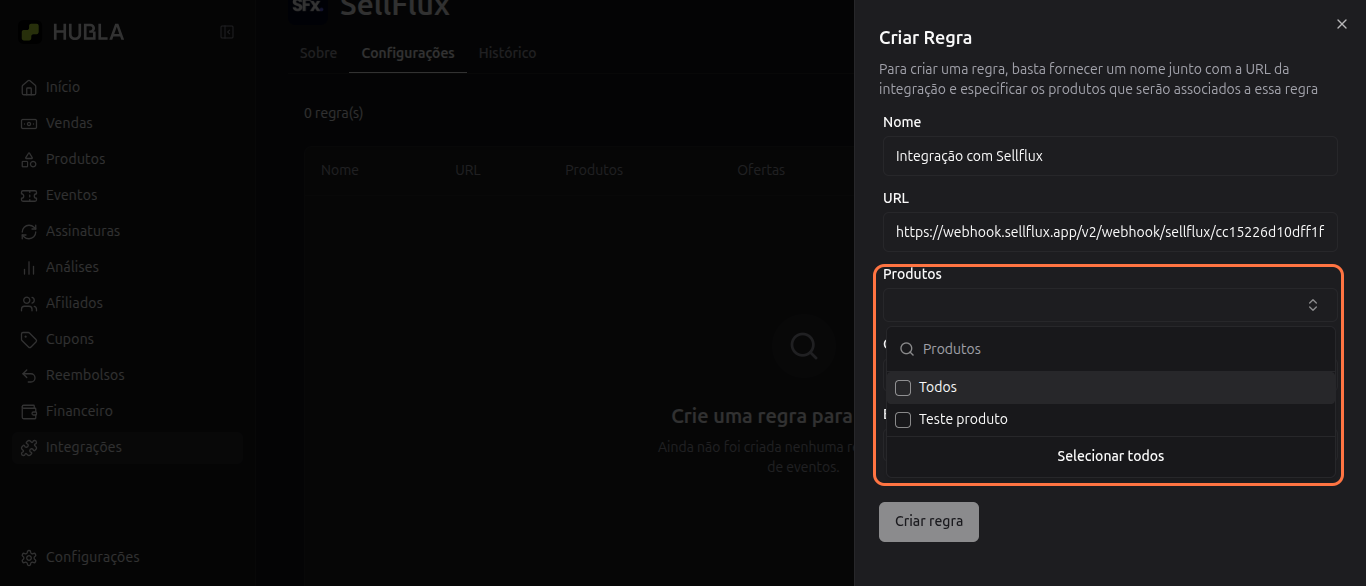
Task: Open the Histórico tab
Action: tap(507, 53)
